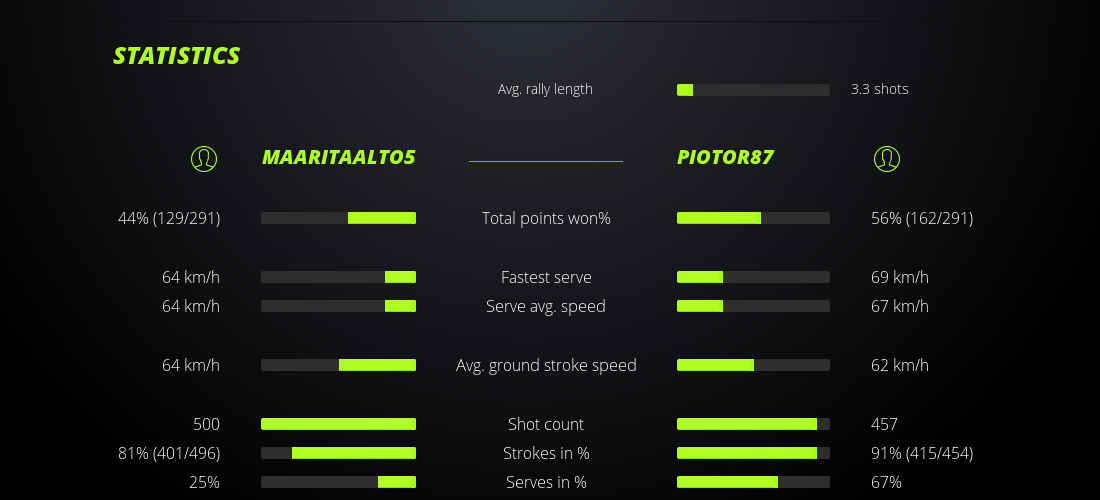Click the Avg. rally length progress bar
Viewport: 1100px width, 500px height.
753,90
